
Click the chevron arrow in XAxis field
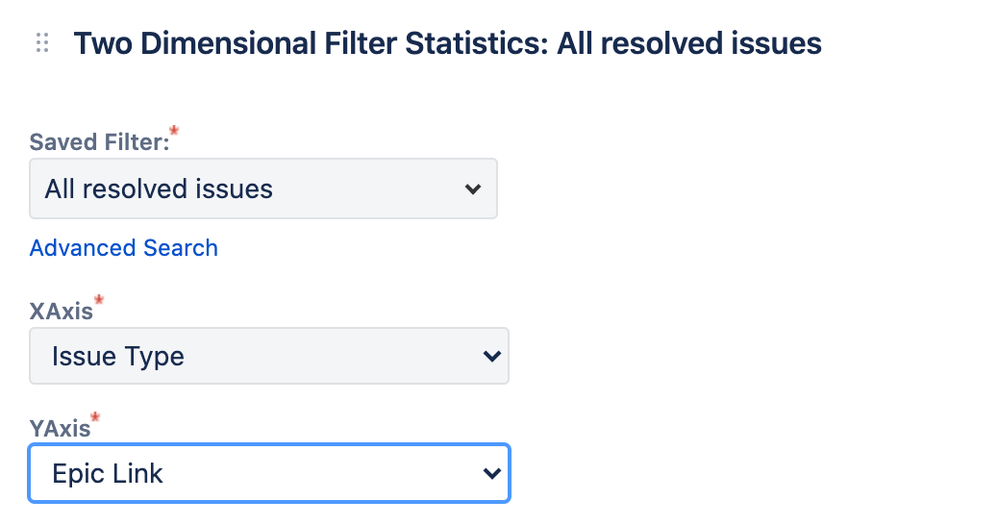coord(491,356)
